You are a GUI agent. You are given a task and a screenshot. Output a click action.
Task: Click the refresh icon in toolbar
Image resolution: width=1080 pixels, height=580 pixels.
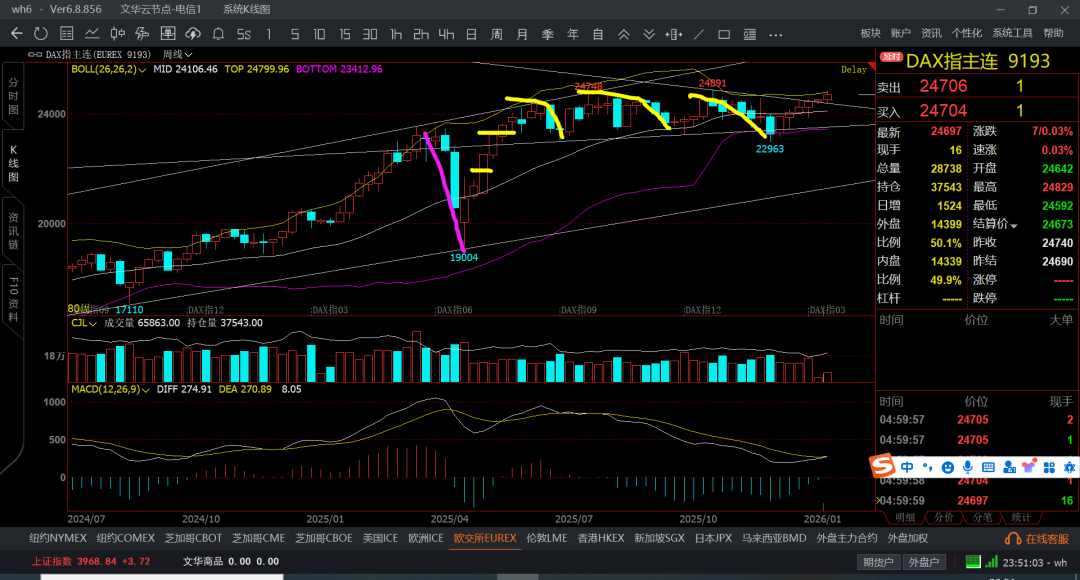coord(41,34)
